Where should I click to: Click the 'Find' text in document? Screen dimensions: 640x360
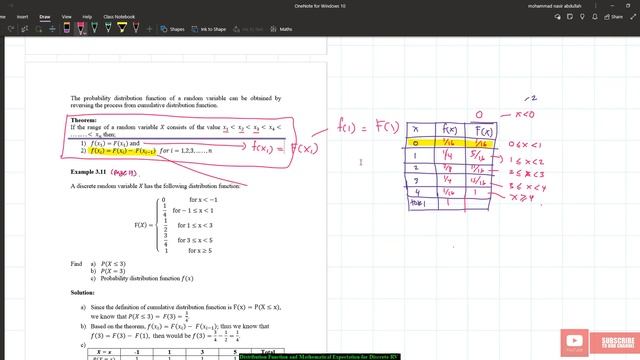[76, 264]
